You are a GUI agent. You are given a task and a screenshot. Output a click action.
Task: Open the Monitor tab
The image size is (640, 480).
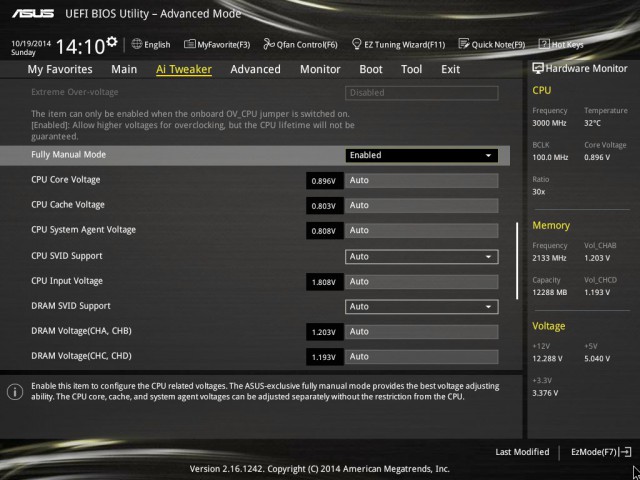(320, 69)
